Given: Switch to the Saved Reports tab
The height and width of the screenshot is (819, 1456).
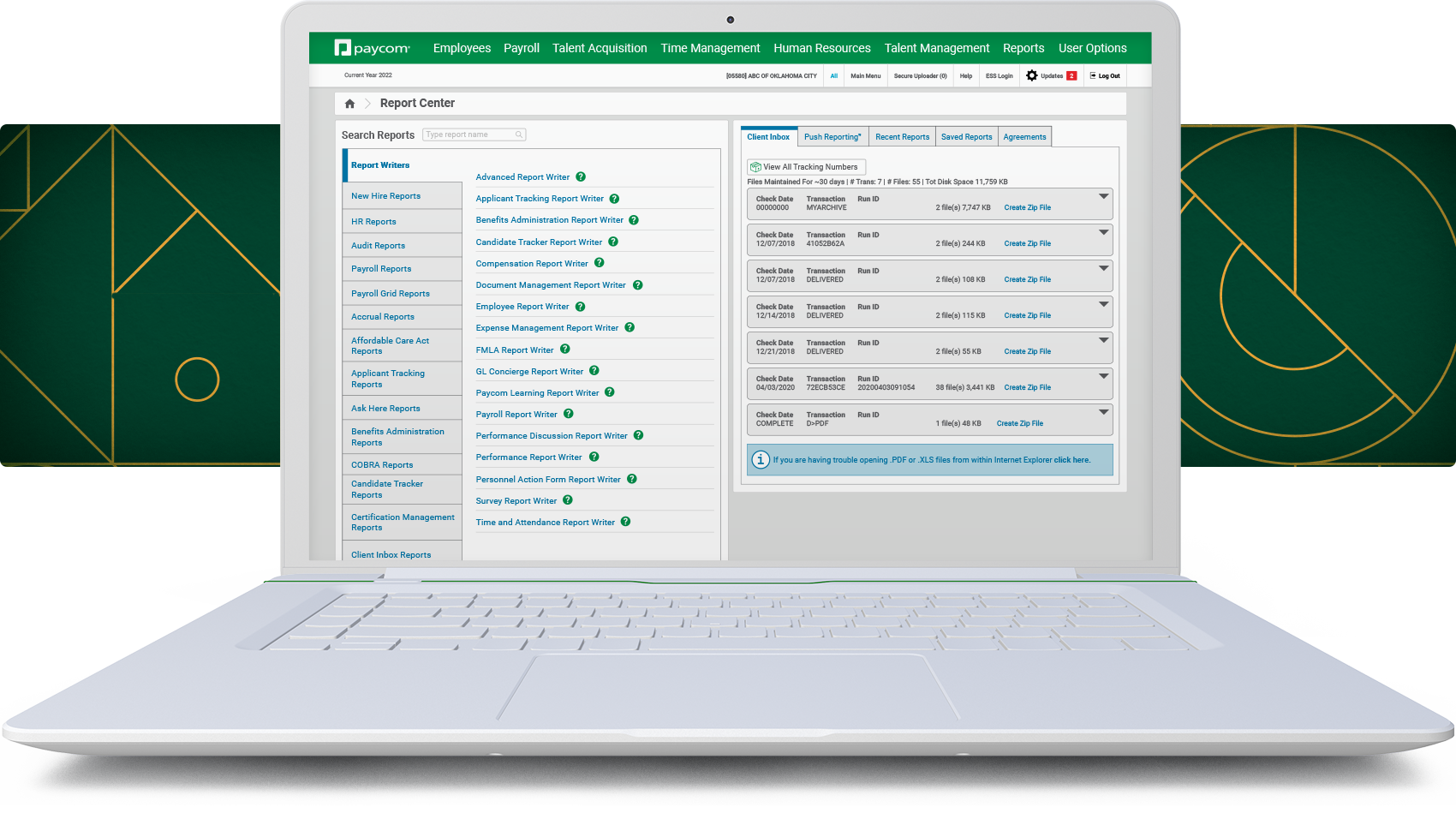Looking at the screenshot, I should 966,137.
